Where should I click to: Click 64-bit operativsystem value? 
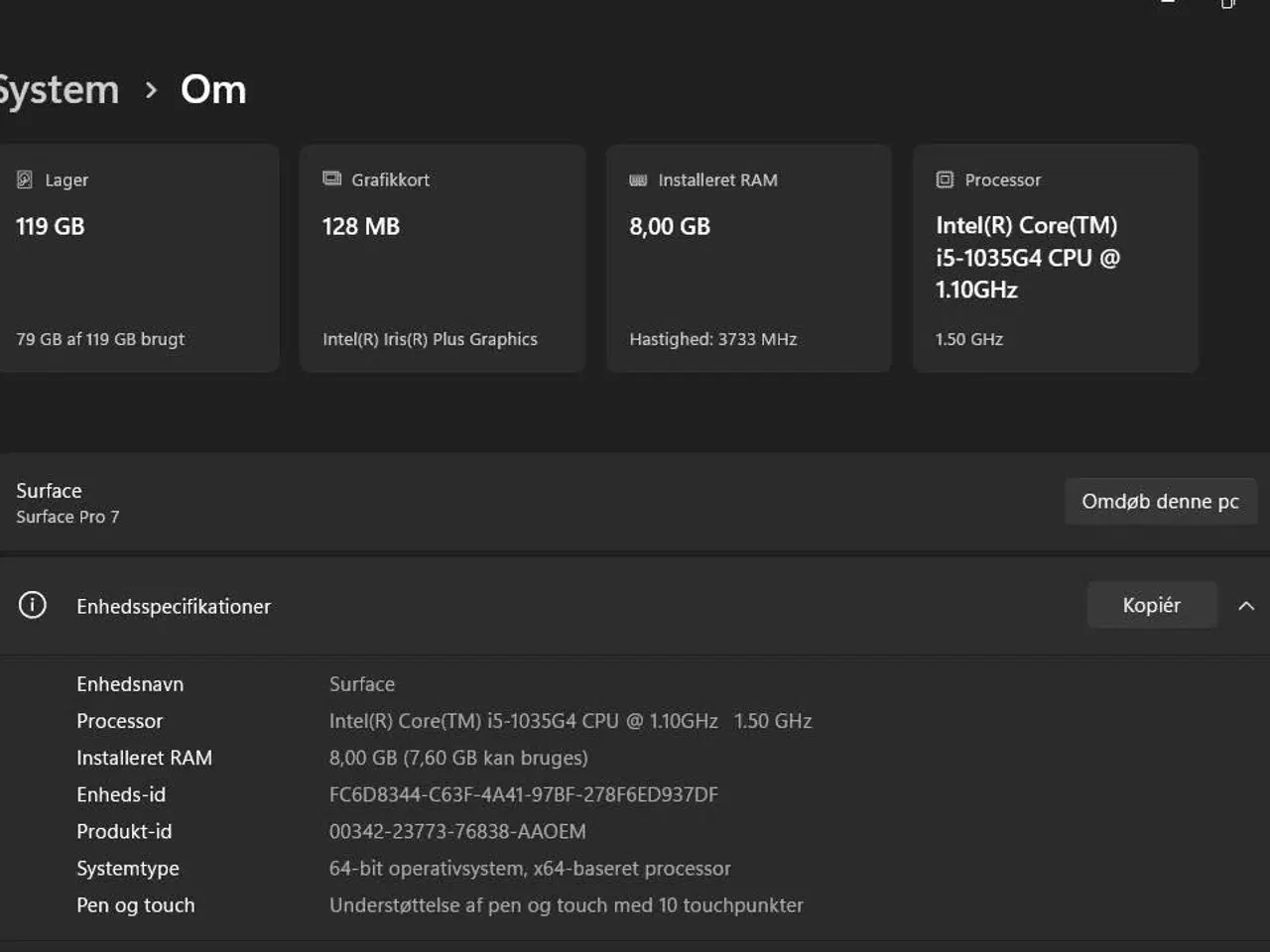pyautogui.click(x=530, y=869)
